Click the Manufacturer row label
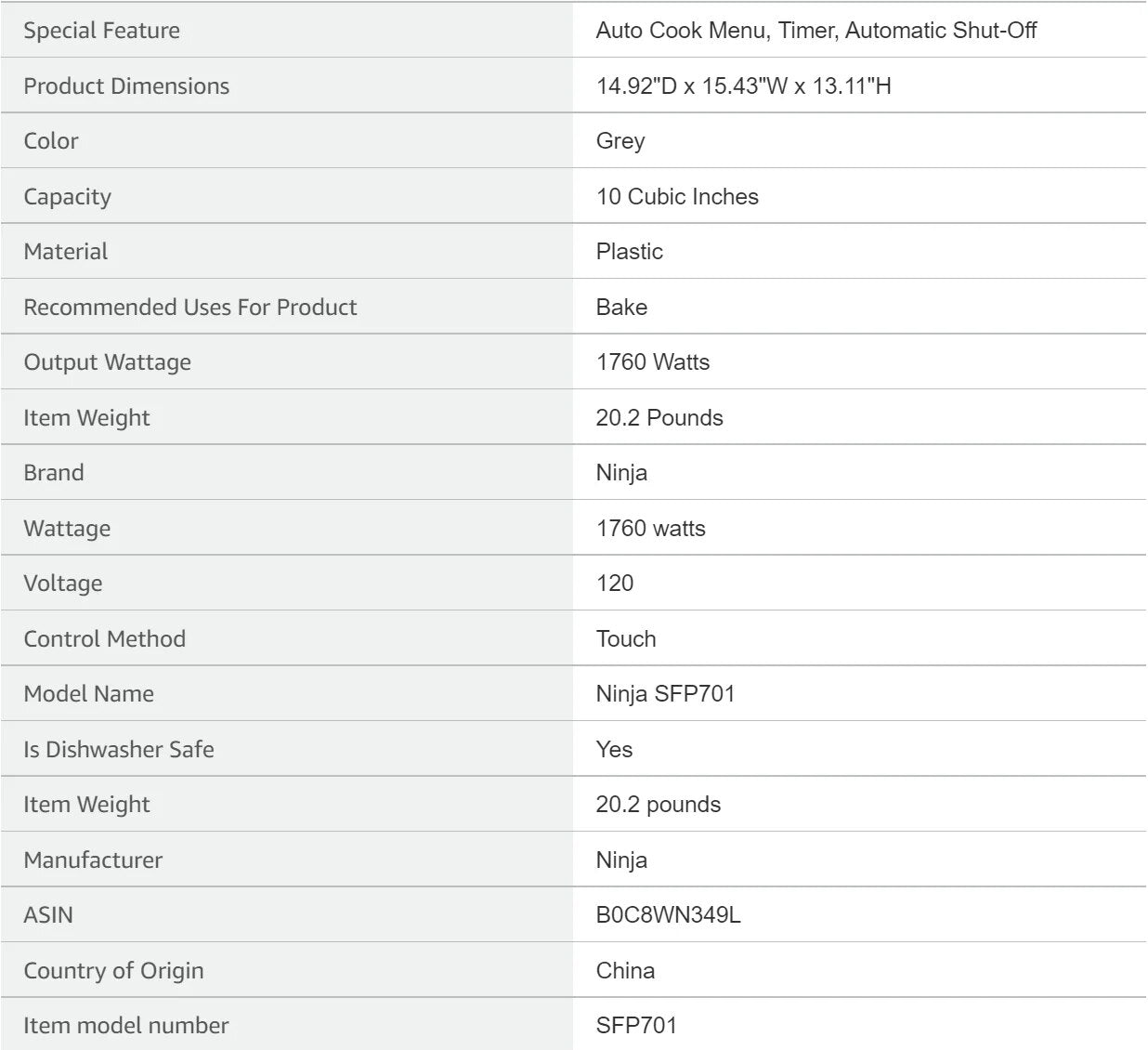Image resolution: width=1148 pixels, height=1050 pixels. (93, 860)
